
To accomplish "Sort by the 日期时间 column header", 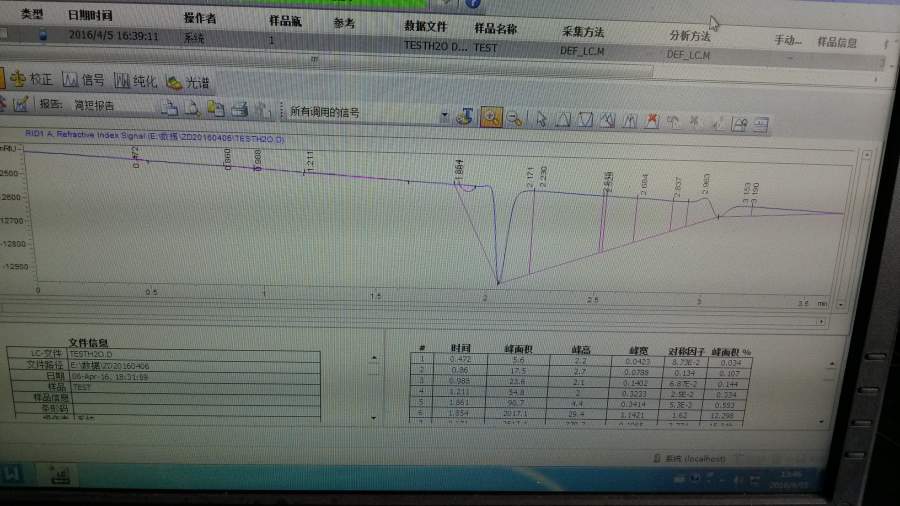I will [90, 15].
